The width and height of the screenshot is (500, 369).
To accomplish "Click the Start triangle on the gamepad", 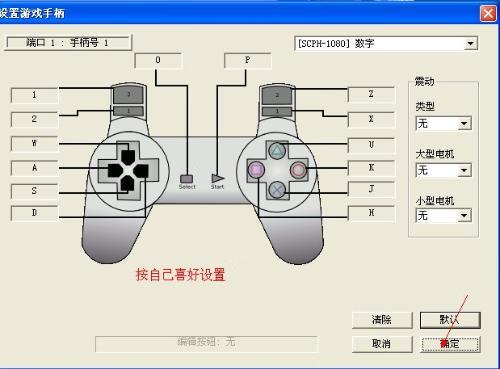I will [x=217, y=179].
